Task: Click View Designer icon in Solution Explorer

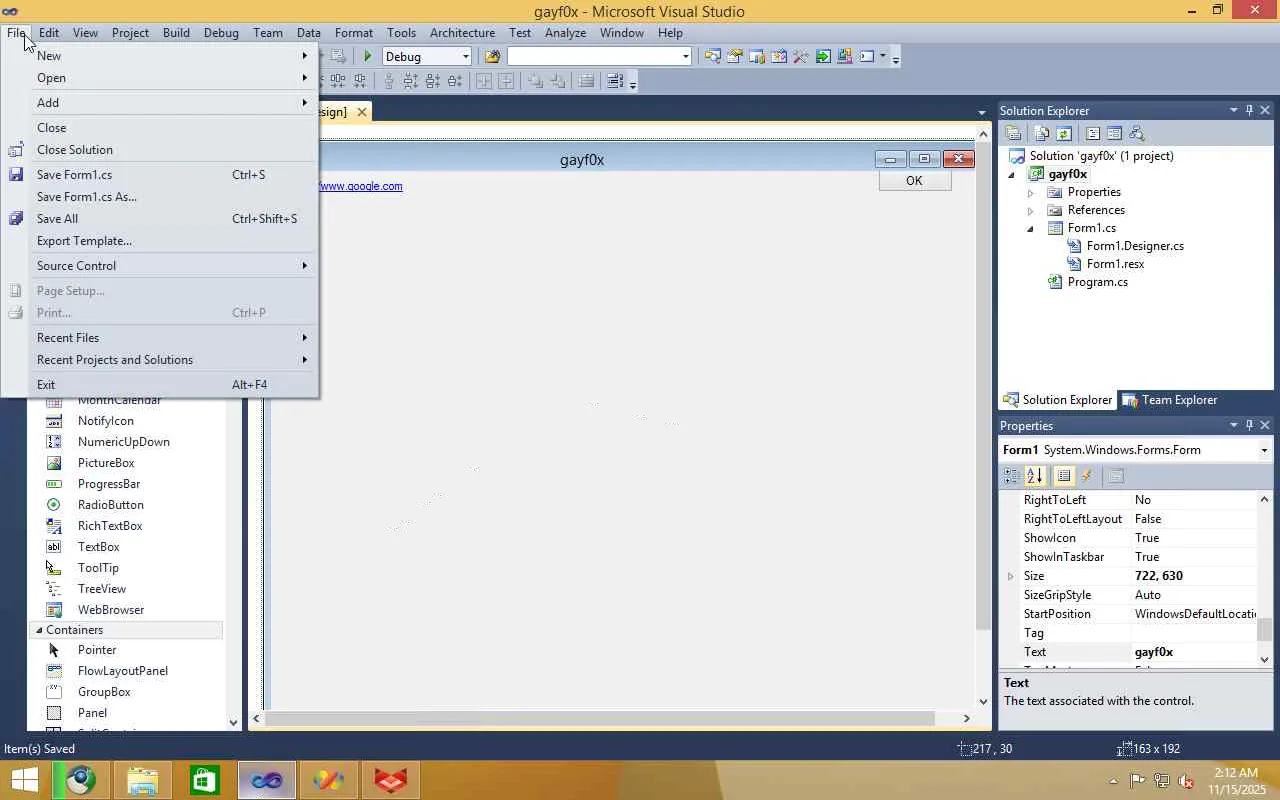Action: click(x=1113, y=133)
